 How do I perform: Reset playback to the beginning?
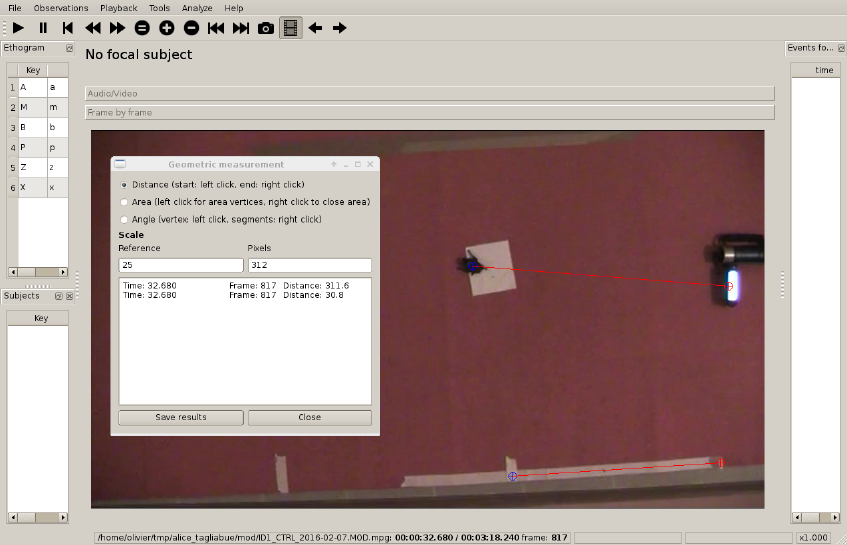click(x=68, y=28)
